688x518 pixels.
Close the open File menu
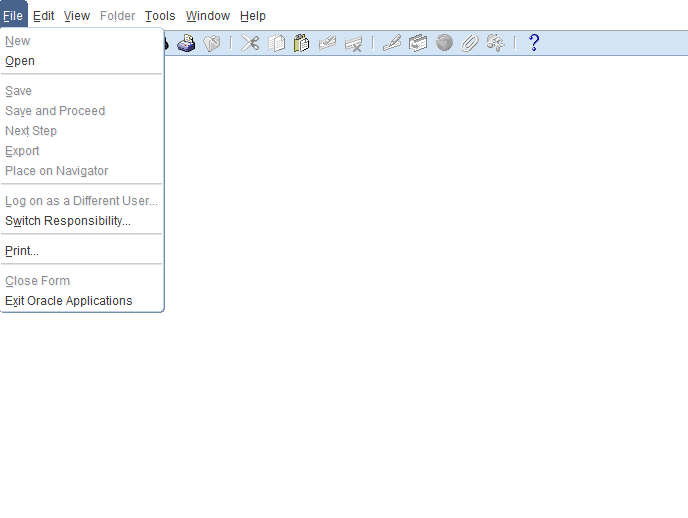point(13,16)
